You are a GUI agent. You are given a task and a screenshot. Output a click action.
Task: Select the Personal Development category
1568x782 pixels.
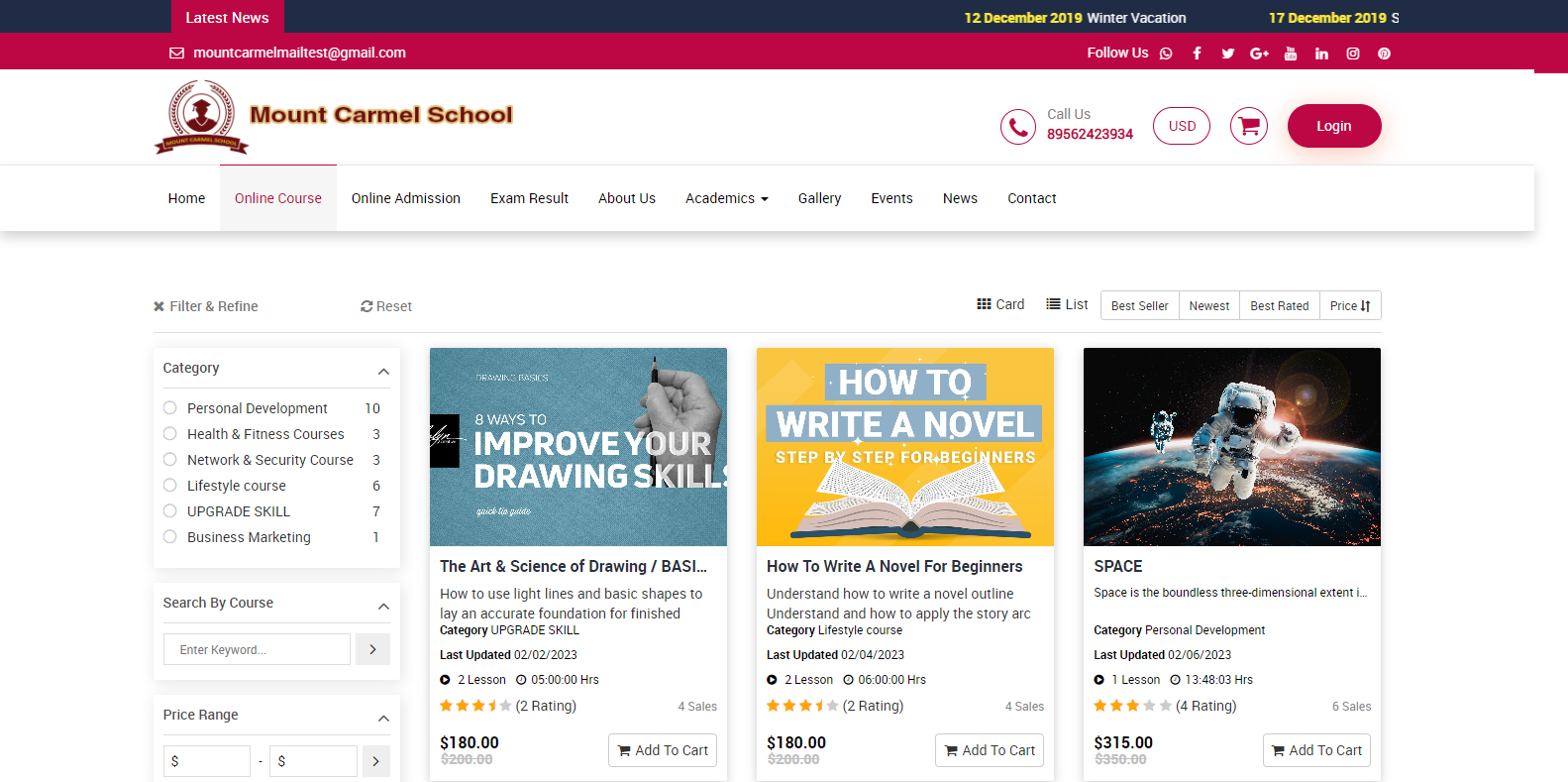[x=170, y=408]
